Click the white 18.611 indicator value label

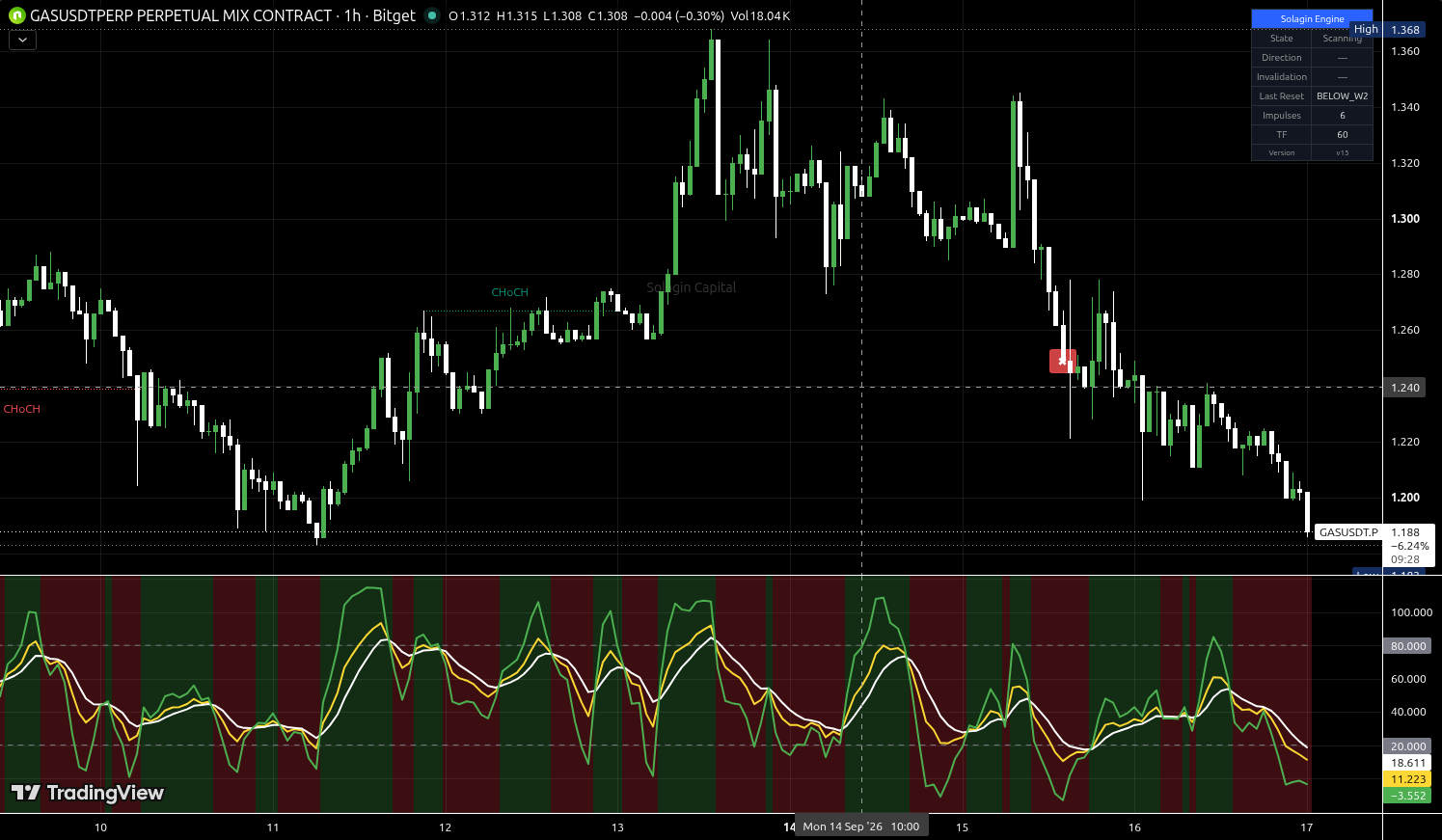pyautogui.click(x=1408, y=763)
